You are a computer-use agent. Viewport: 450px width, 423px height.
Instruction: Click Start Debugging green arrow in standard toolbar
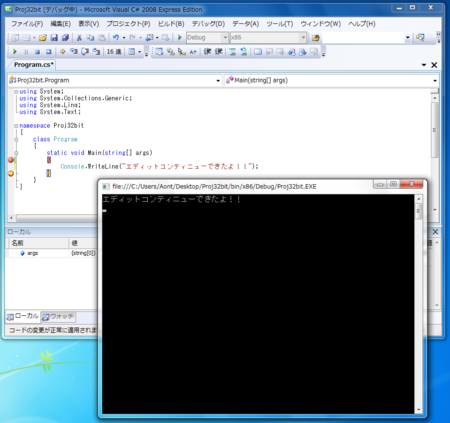[x=180, y=38]
